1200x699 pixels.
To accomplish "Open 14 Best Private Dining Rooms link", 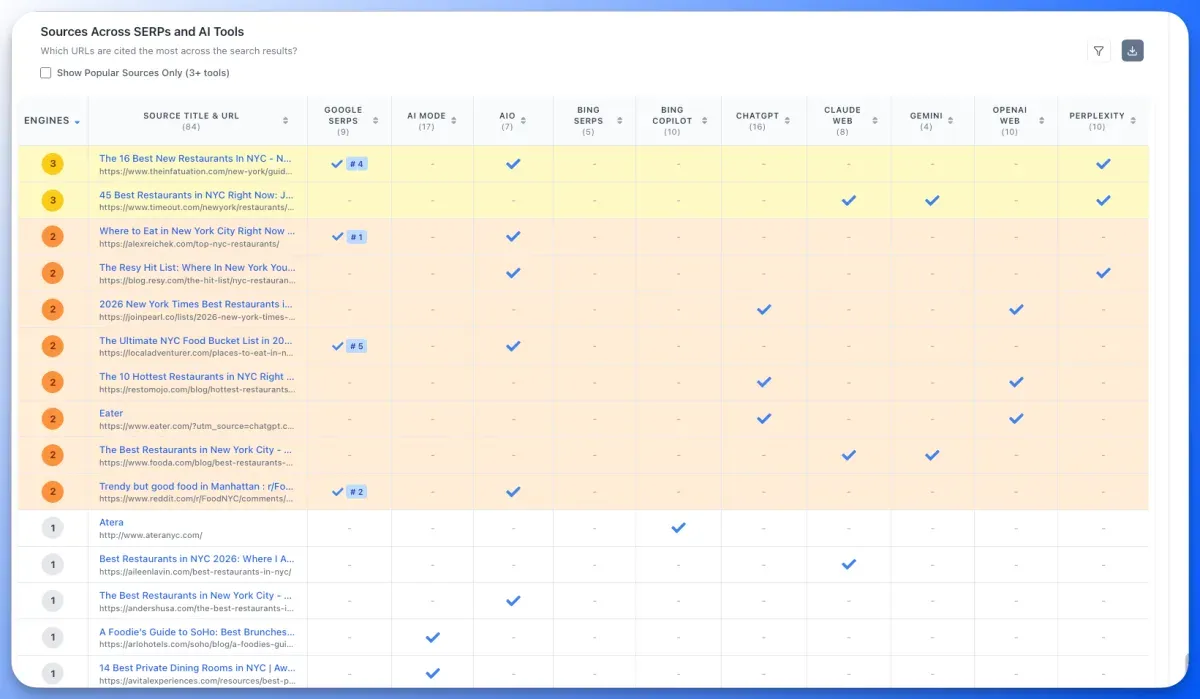I will coord(197,668).
